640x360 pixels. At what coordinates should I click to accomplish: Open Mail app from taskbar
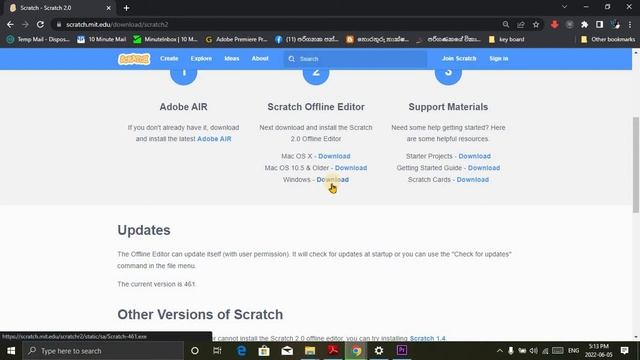(x=287, y=351)
